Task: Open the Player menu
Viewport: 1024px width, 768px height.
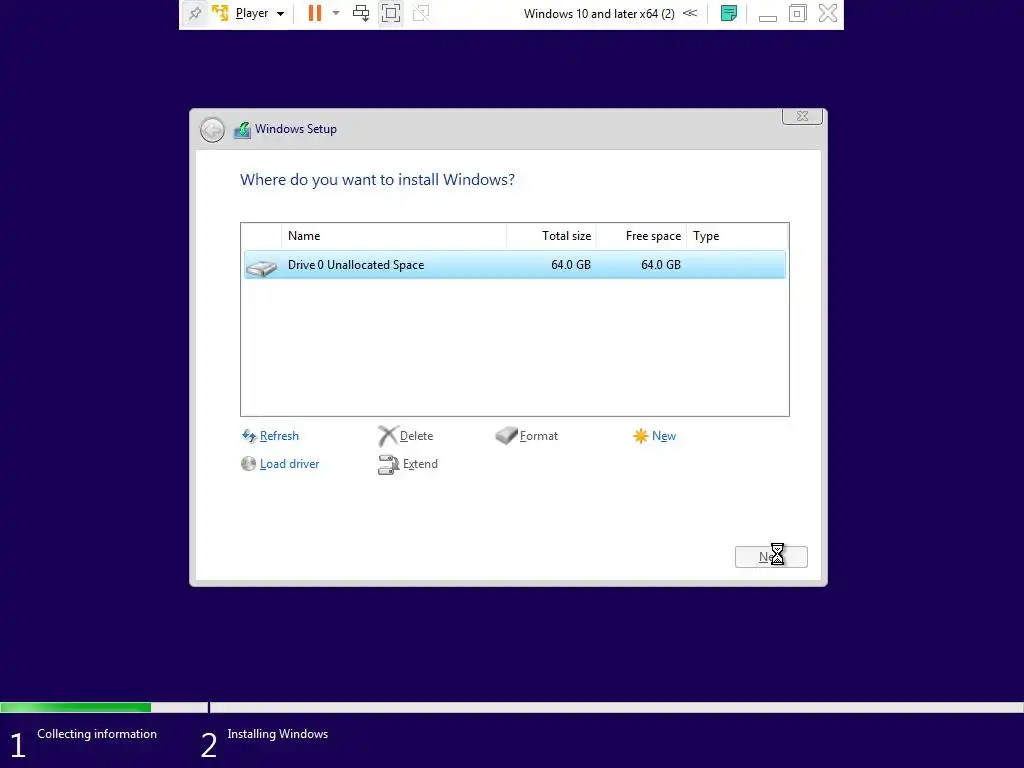Action: (x=251, y=13)
